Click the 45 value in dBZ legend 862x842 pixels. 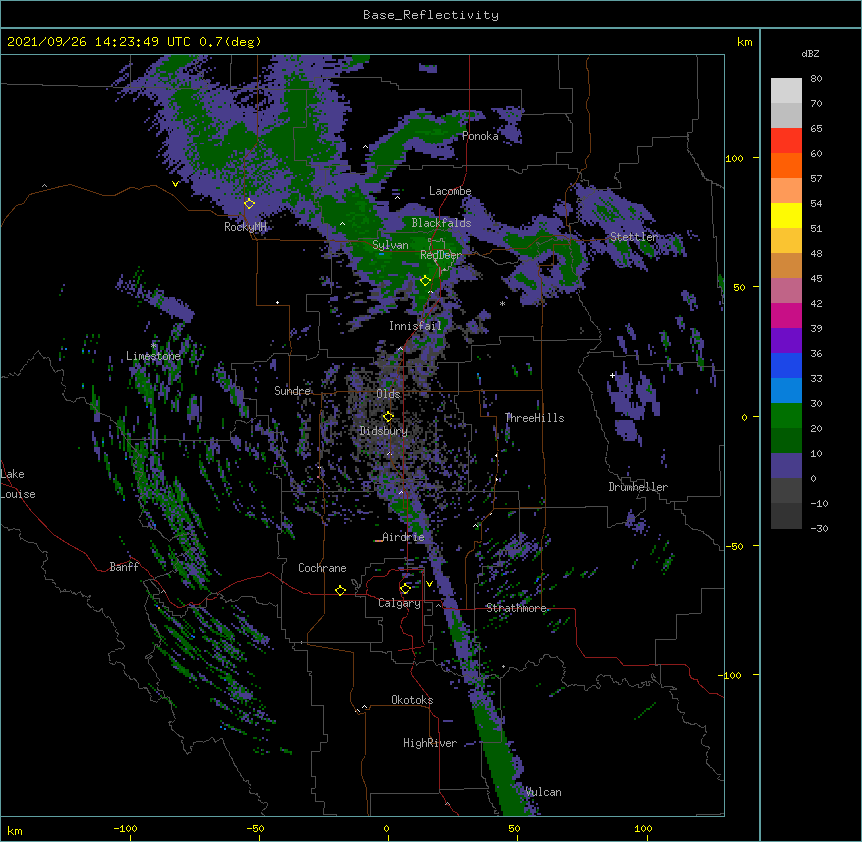pos(816,279)
